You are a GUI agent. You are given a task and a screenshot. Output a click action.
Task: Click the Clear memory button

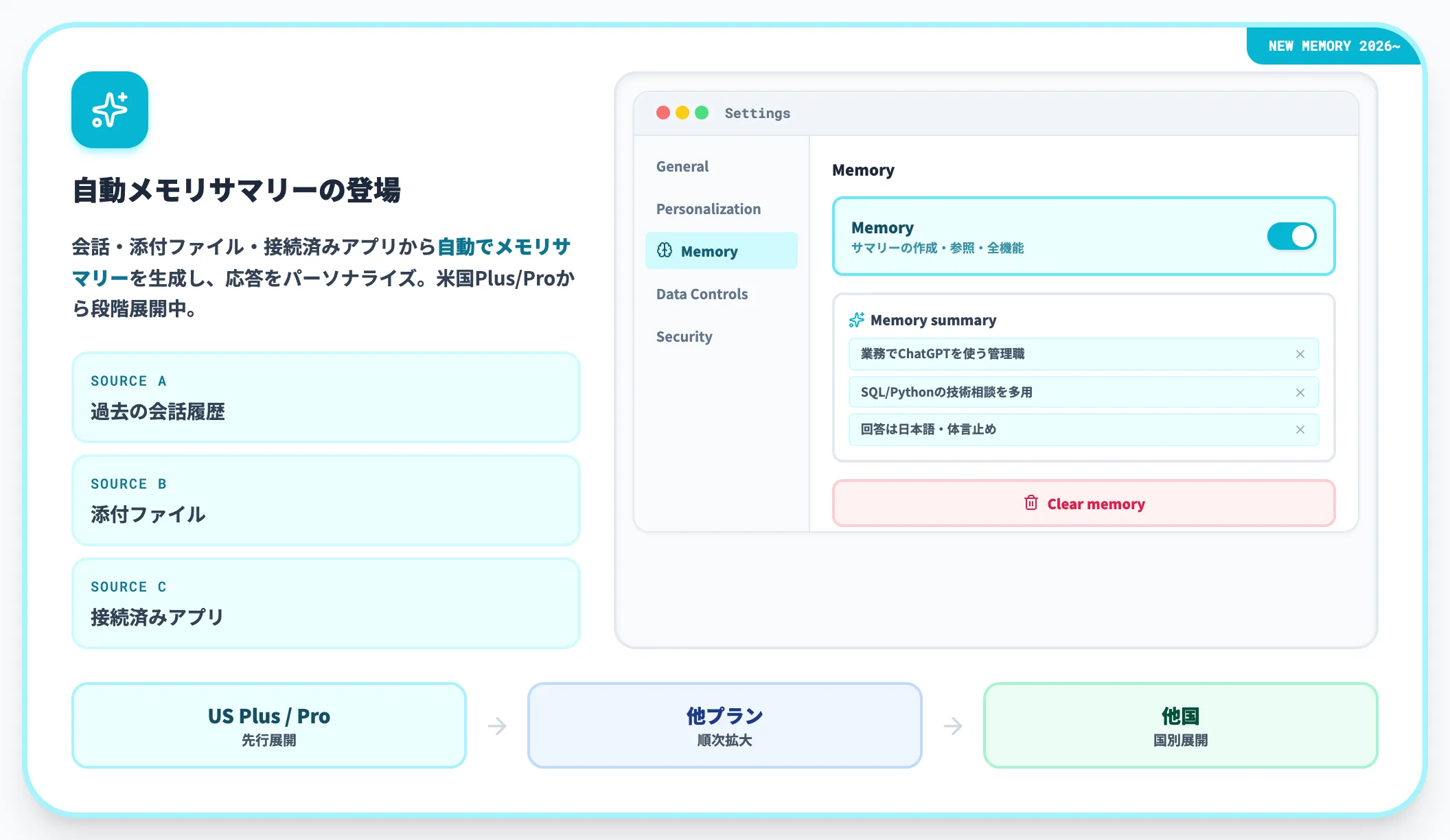[x=1083, y=503]
